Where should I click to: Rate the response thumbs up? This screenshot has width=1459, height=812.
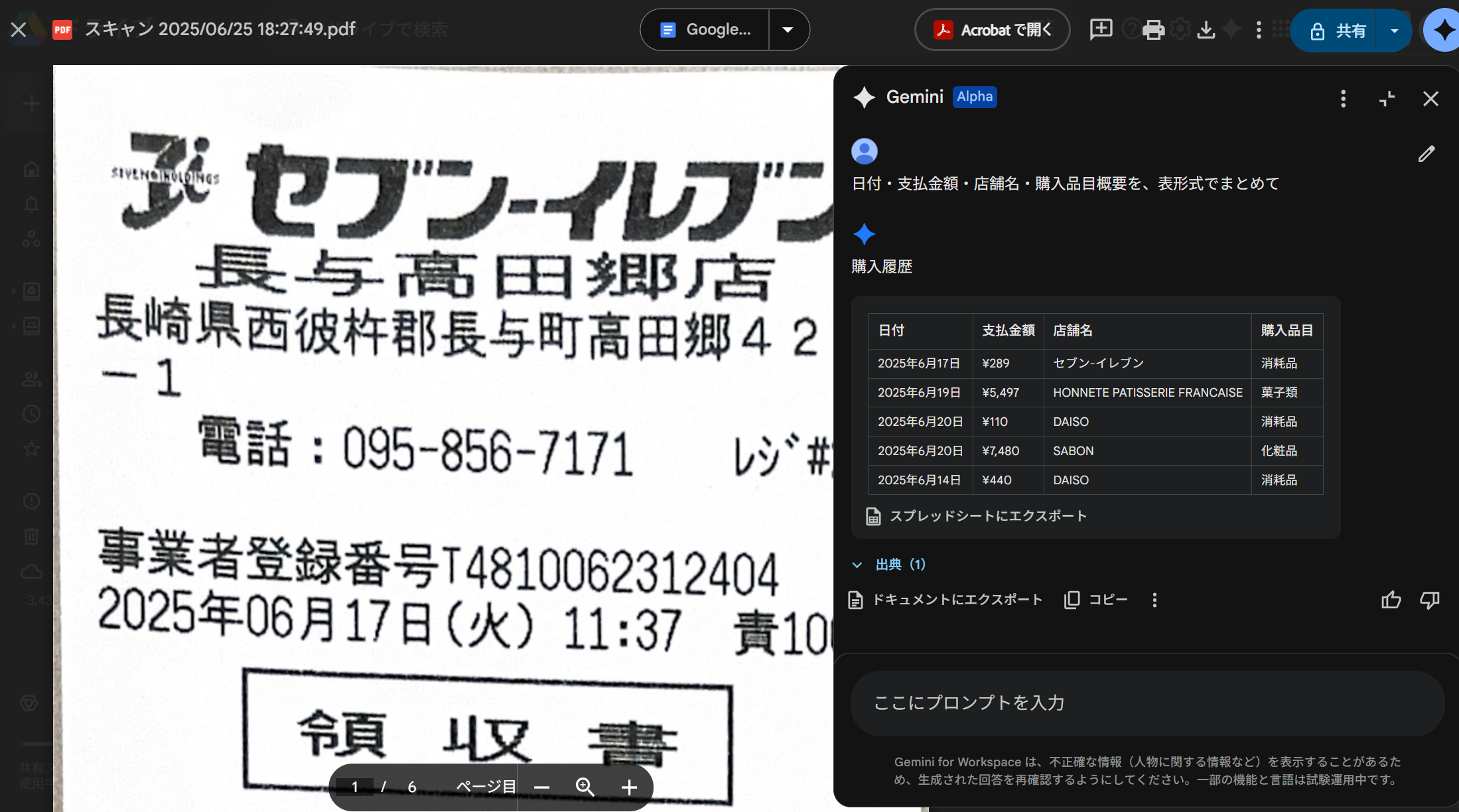pos(1391,600)
